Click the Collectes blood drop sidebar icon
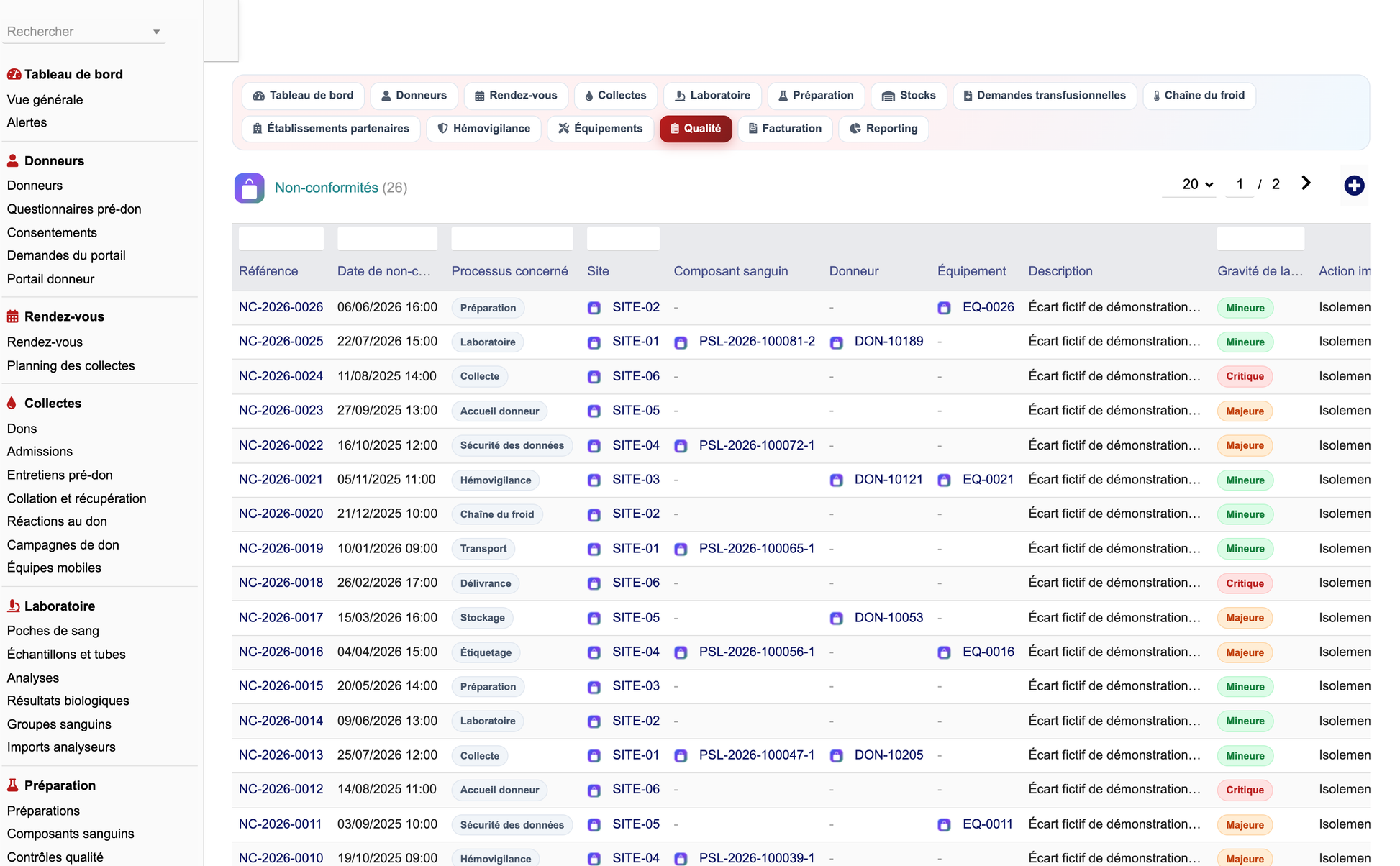Viewport: 1400px width, 866px height. (12, 403)
